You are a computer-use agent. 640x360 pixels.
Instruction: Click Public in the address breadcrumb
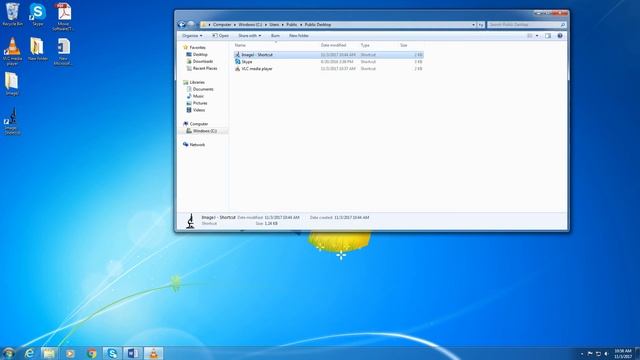click(291, 25)
